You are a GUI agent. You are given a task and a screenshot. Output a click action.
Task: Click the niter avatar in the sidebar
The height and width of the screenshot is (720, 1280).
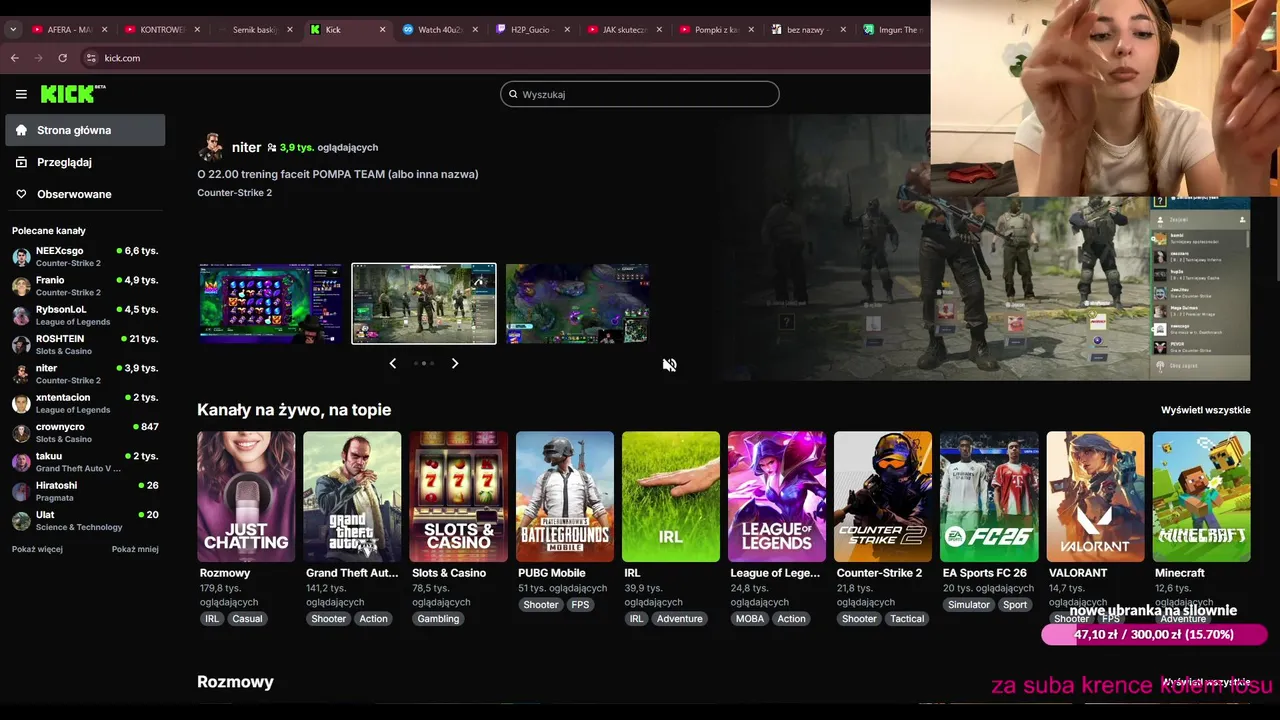21,374
